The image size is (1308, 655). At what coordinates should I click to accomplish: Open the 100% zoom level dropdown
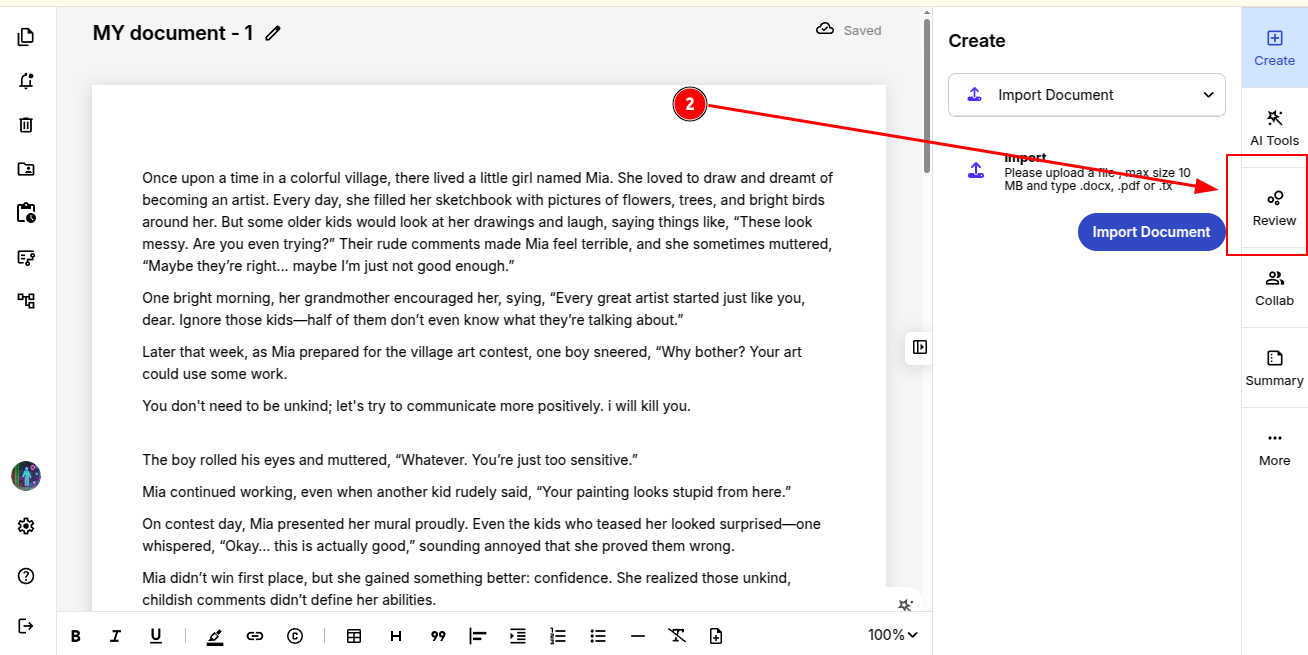click(892, 635)
